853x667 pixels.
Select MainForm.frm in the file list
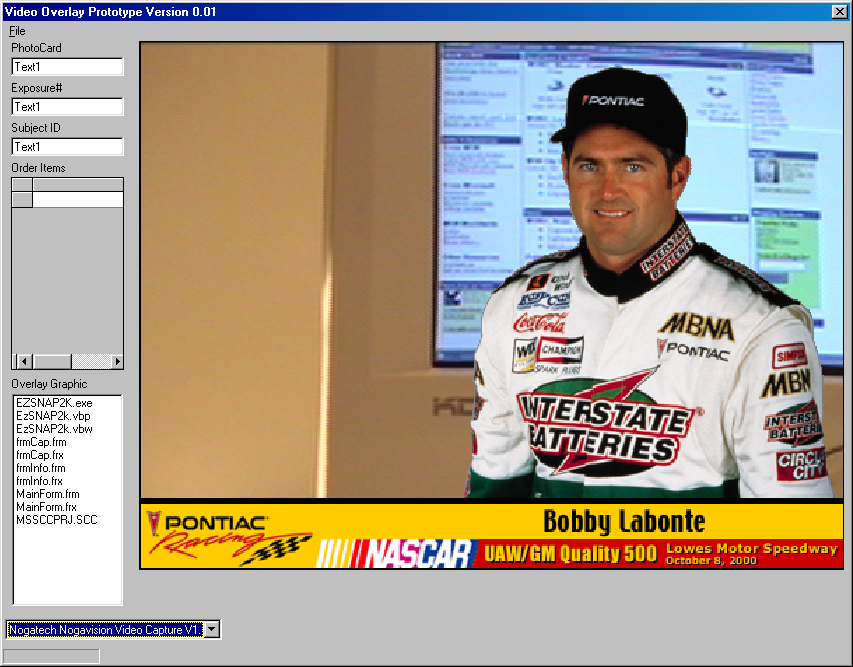pyautogui.click(x=48, y=495)
